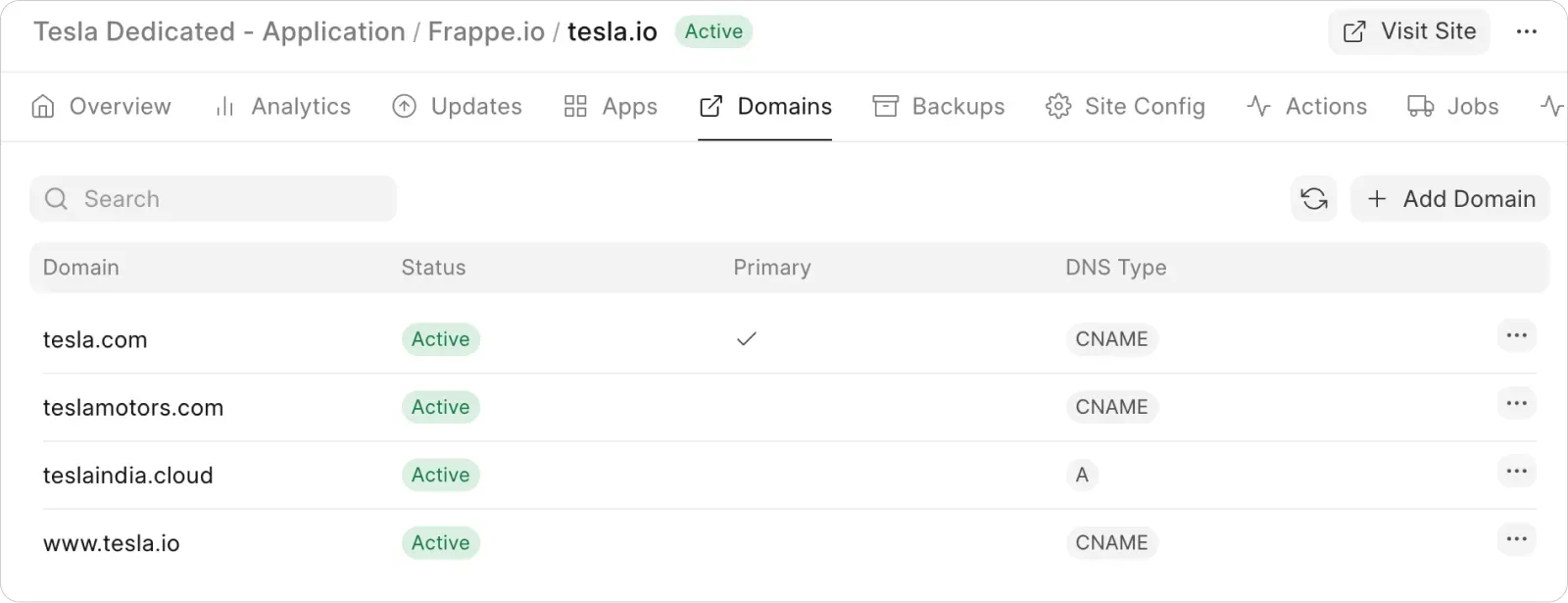
Task: Select the www.tesla.io domain name
Action: [x=112, y=543]
